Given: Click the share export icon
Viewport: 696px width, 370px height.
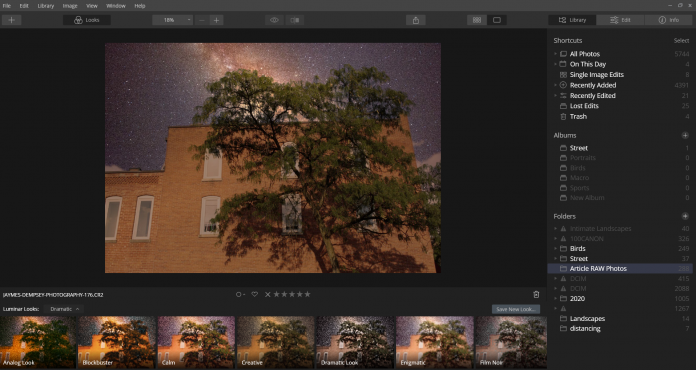Looking at the screenshot, I should tap(416, 20).
